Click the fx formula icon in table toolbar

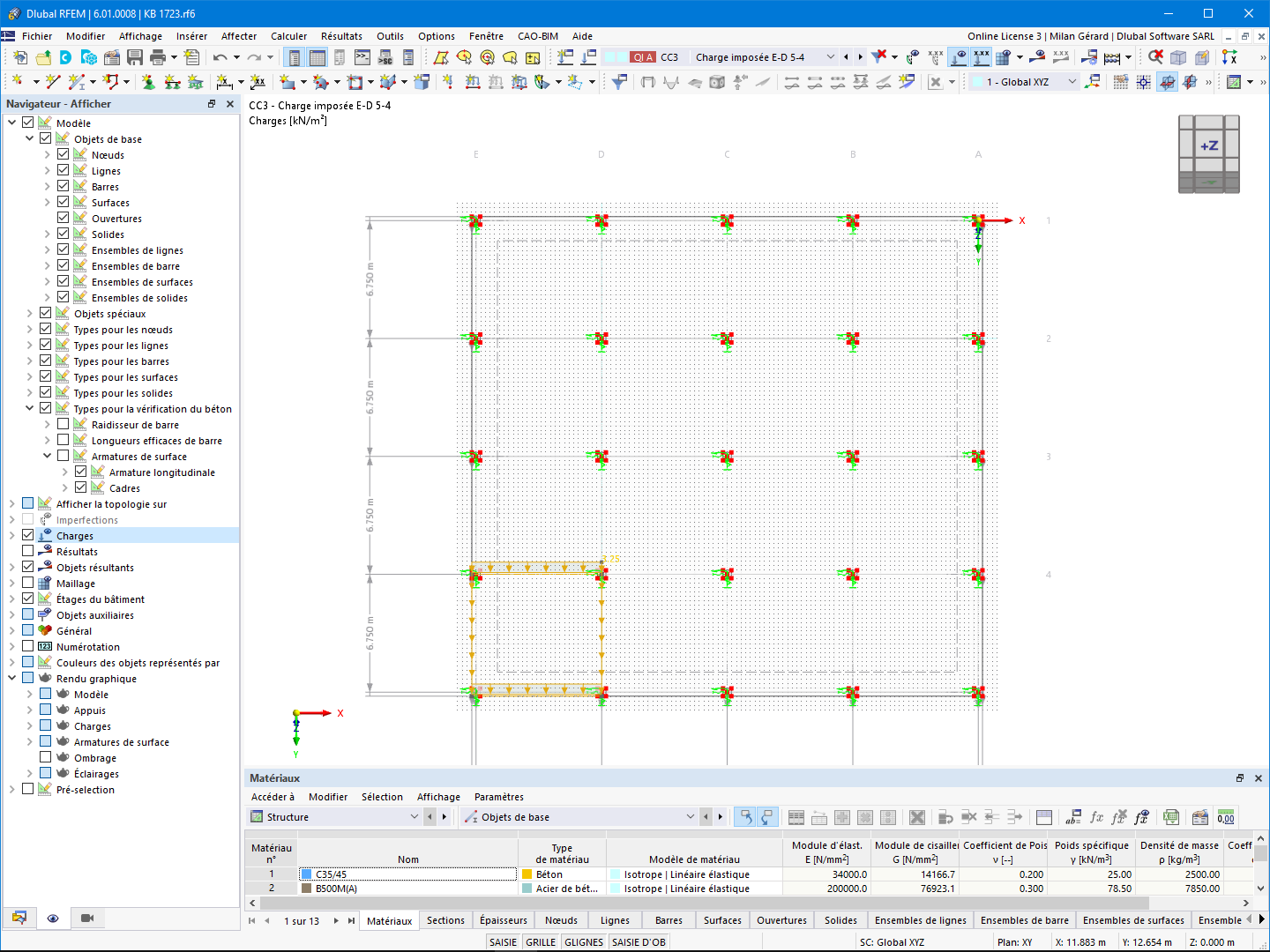(1096, 817)
